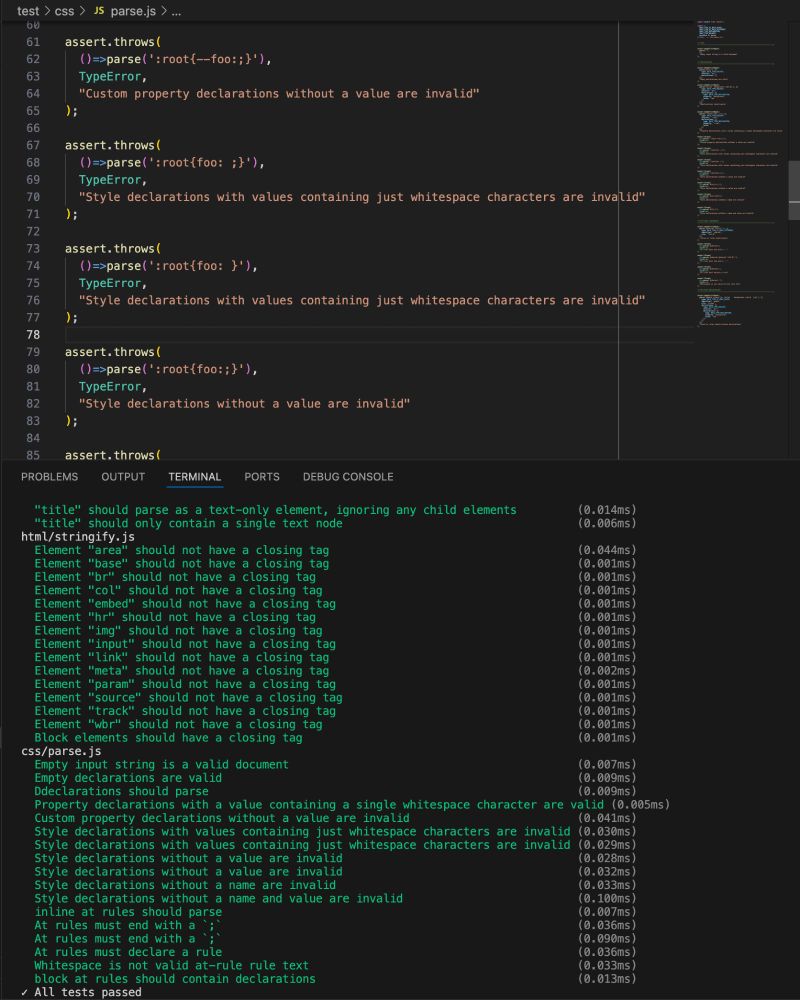Screen dimensions: 800x1000
Task: Click "Style declarations without a value" string, line 82
Action: pyautogui.click(x=244, y=404)
